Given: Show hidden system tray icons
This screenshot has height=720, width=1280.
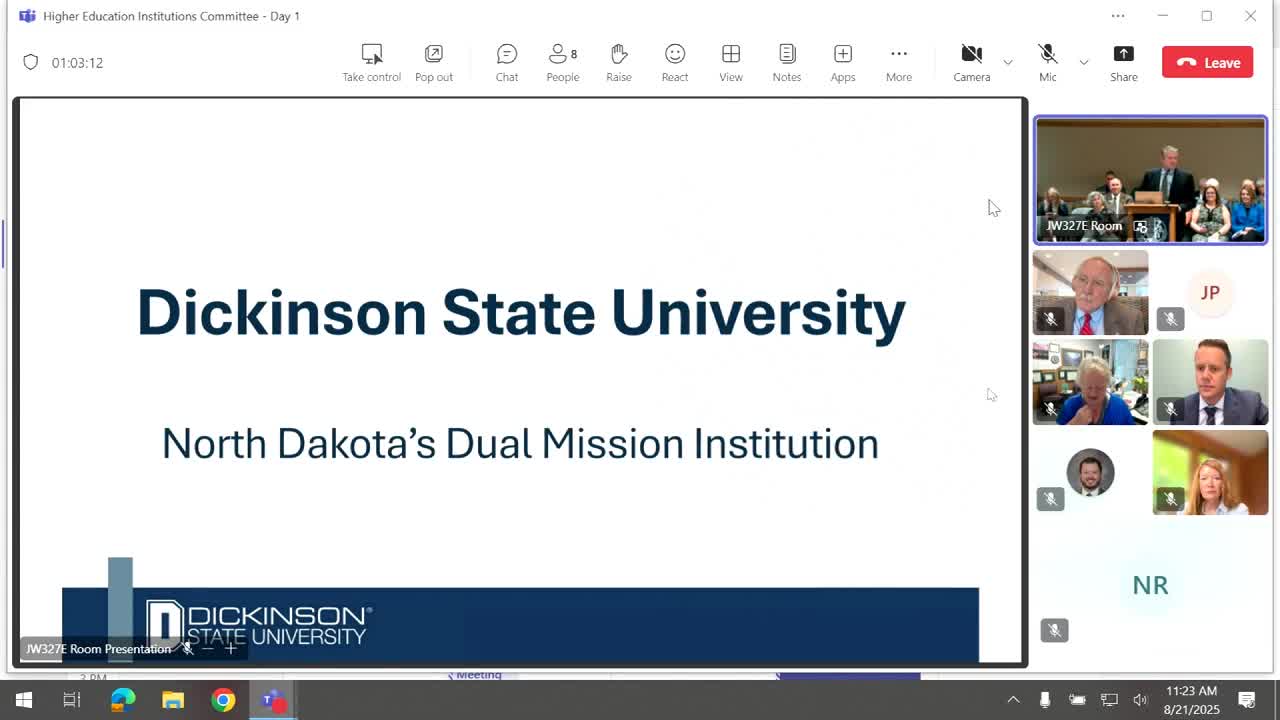Looking at the screenshot, I should [1013, 700].
